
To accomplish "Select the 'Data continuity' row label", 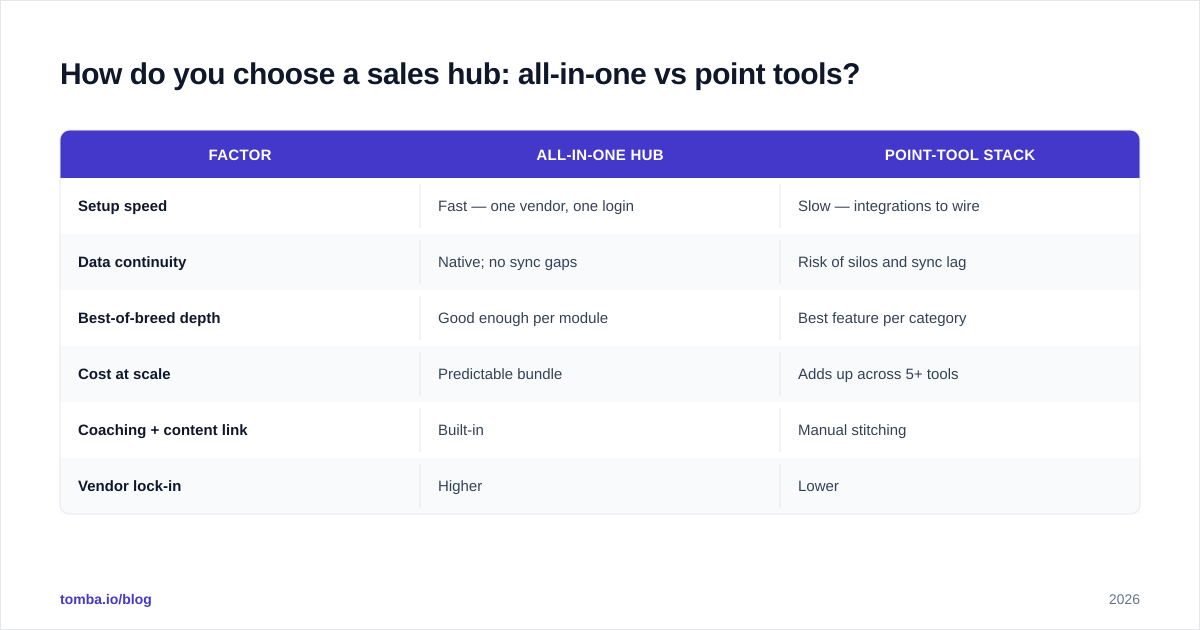I will (x=132, y=262).
